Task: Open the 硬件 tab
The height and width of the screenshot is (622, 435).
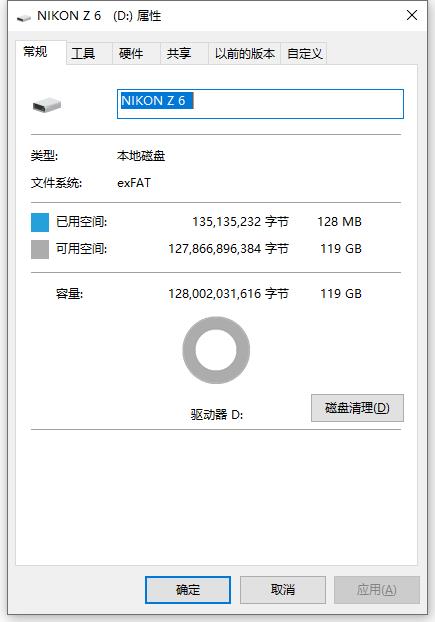Action: [x=131, y=54]
